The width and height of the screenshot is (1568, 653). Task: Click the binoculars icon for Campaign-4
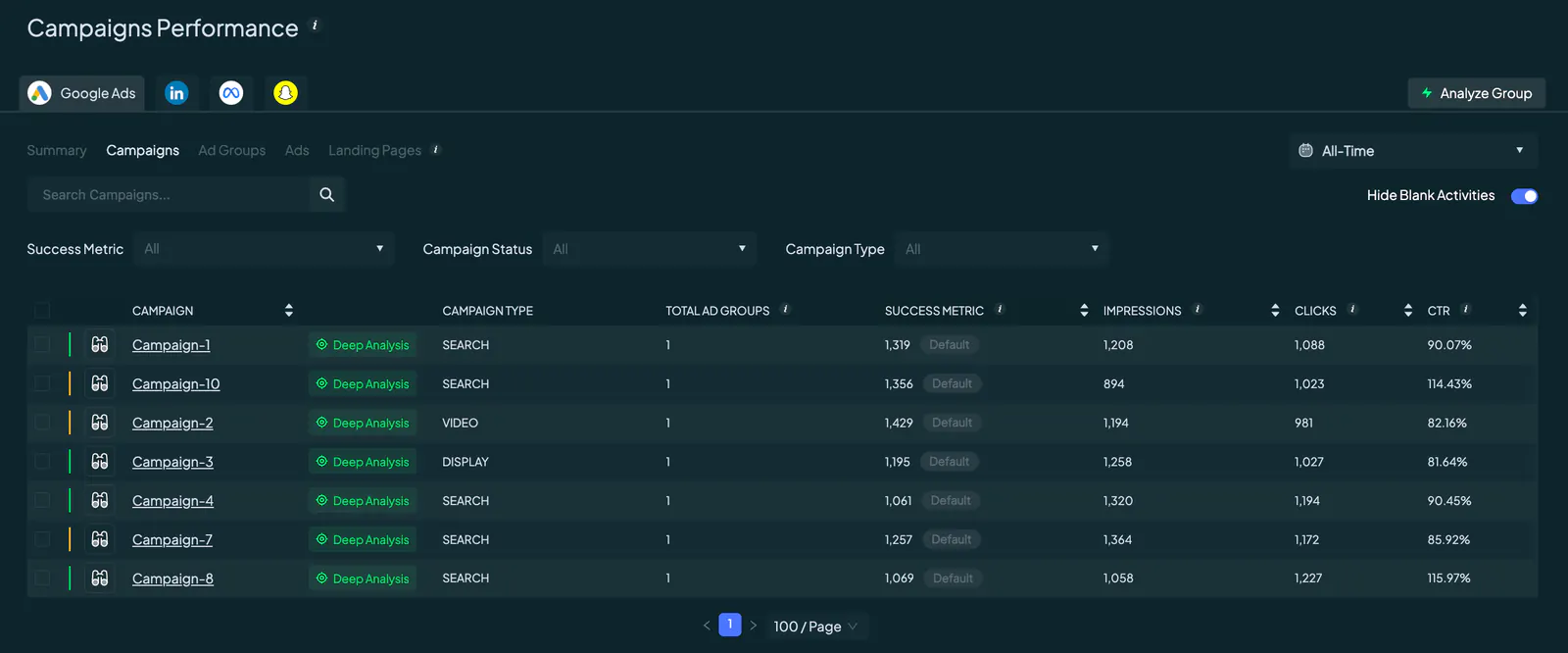tap(100, 500)
